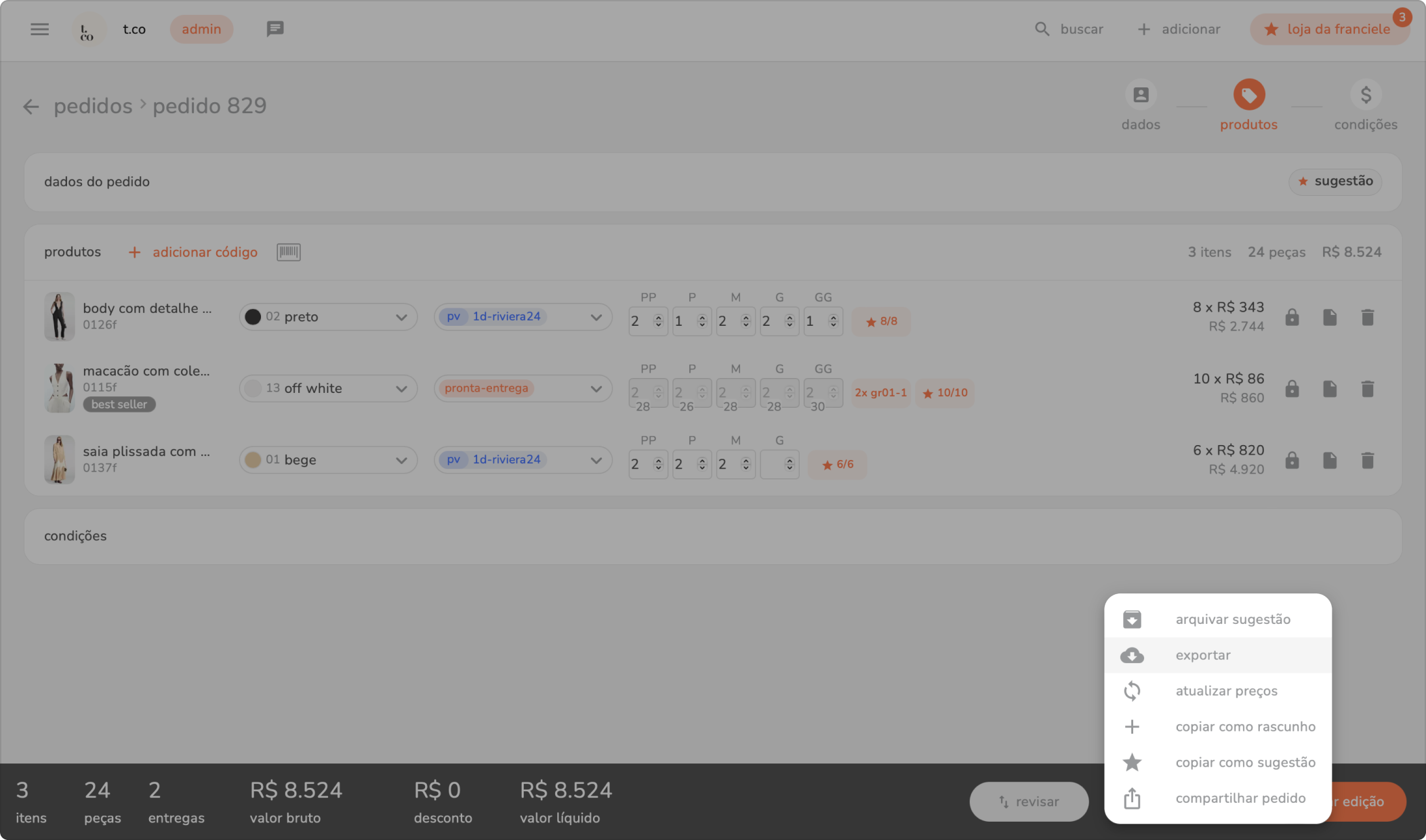The width and height of the screenshot is (1426, 840).
Task: Click lock icon on saia plissada row
Action: point(1292,461)
